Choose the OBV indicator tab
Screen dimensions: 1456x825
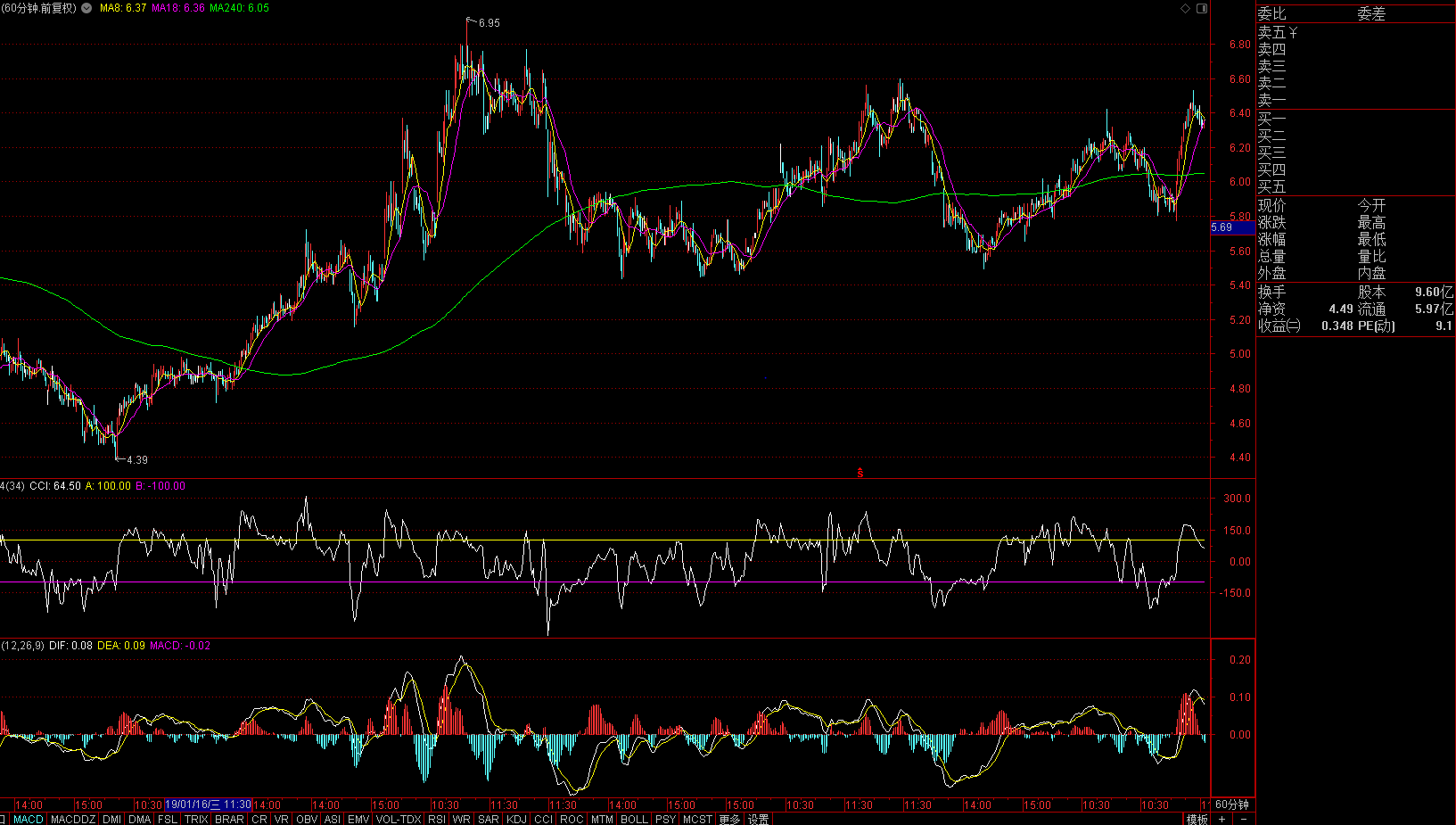coord(307,819)
